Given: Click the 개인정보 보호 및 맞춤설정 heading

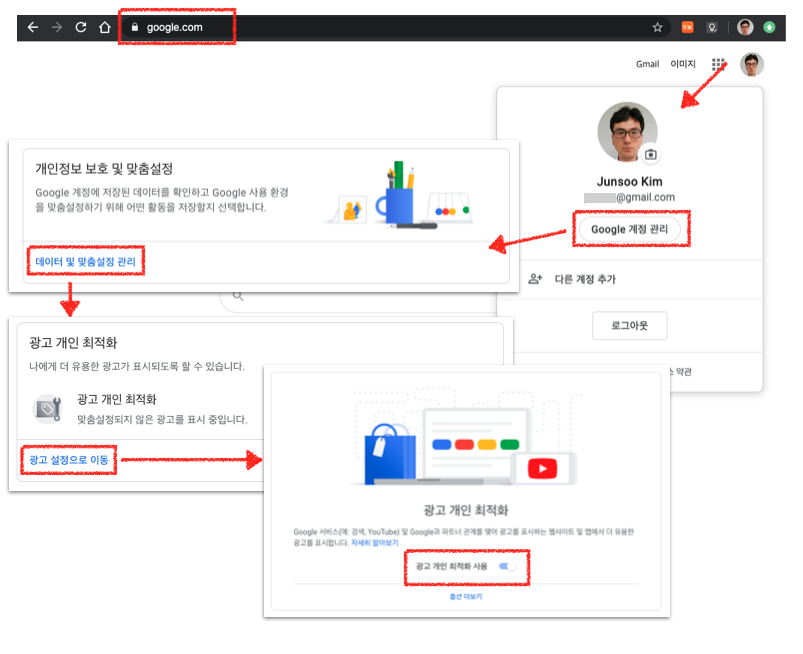Looking at the screenshot, I should 104,168.
